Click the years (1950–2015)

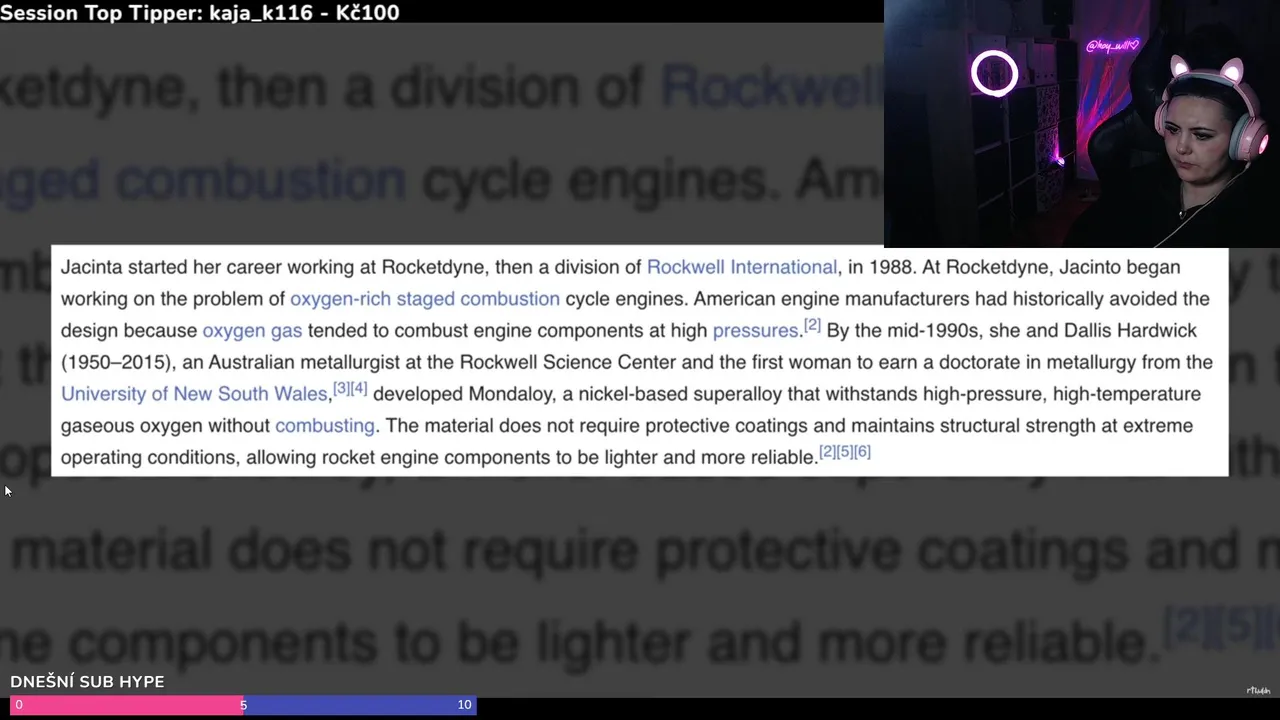tap(118, 362)
